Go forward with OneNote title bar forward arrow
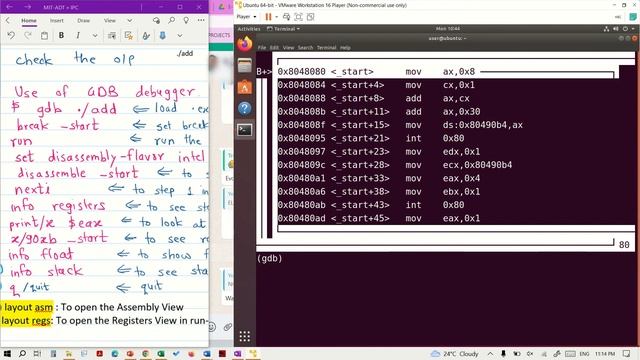Screen dimensions: 640x360 (27, 7)
